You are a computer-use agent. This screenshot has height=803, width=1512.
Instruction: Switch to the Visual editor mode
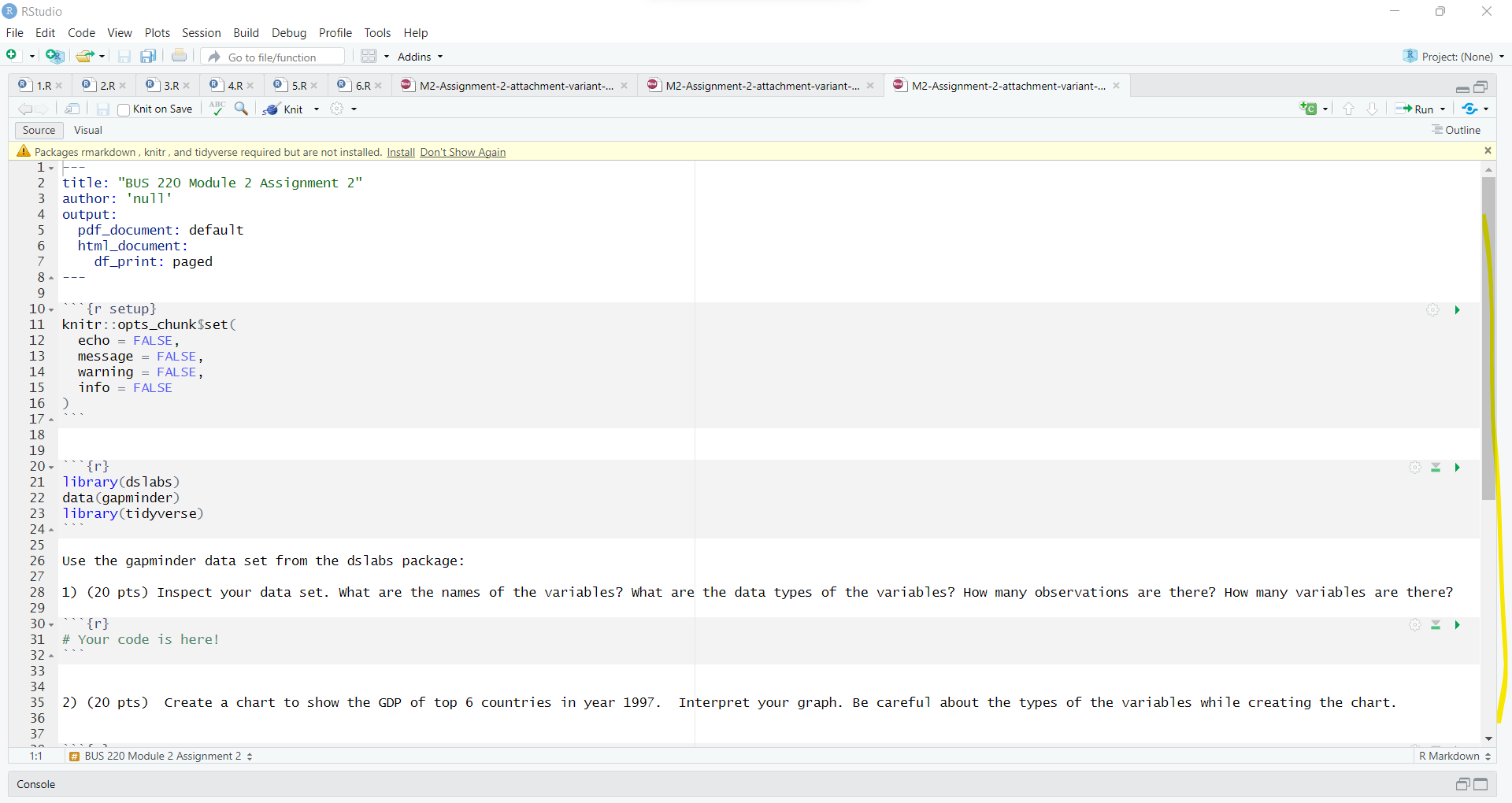click(87, 130)
